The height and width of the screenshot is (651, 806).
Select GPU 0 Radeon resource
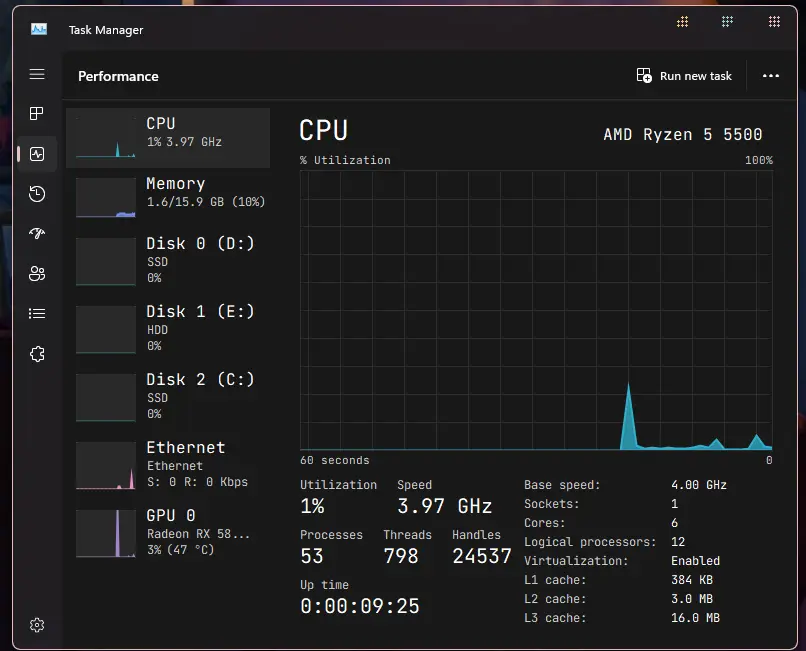tap(168, 532)
